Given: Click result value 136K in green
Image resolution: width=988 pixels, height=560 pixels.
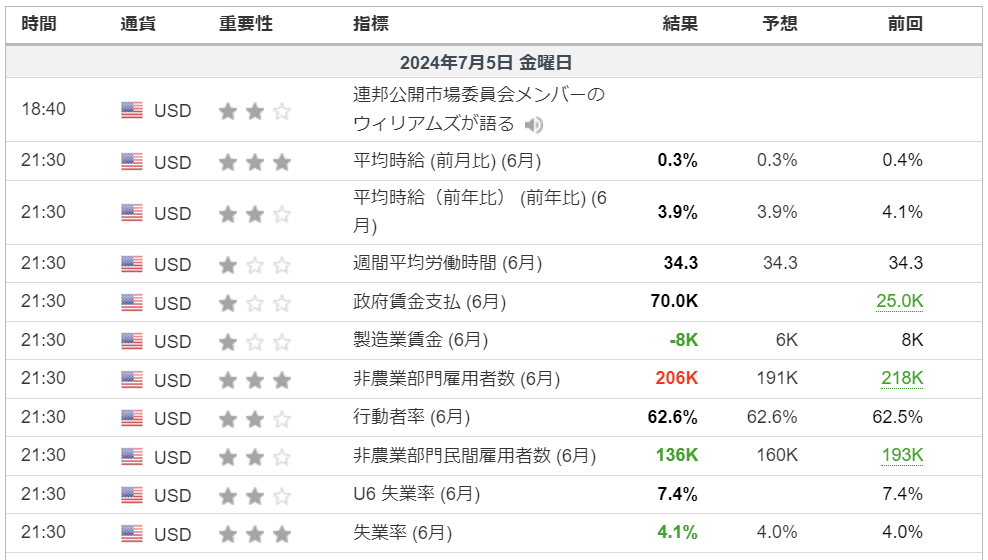Looking at the screenshot, I should tap(676, 455).
